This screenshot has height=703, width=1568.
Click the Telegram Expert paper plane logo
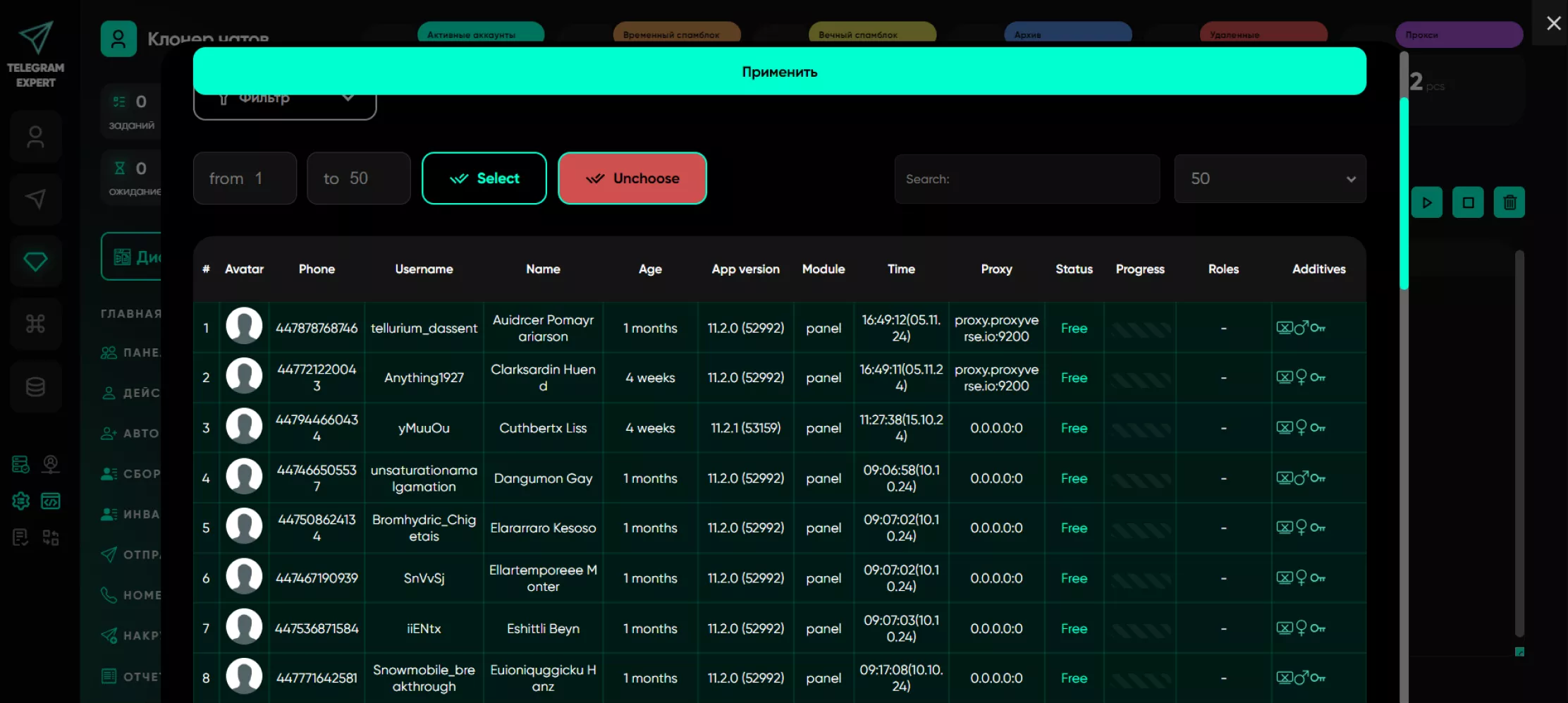[35, 37]
